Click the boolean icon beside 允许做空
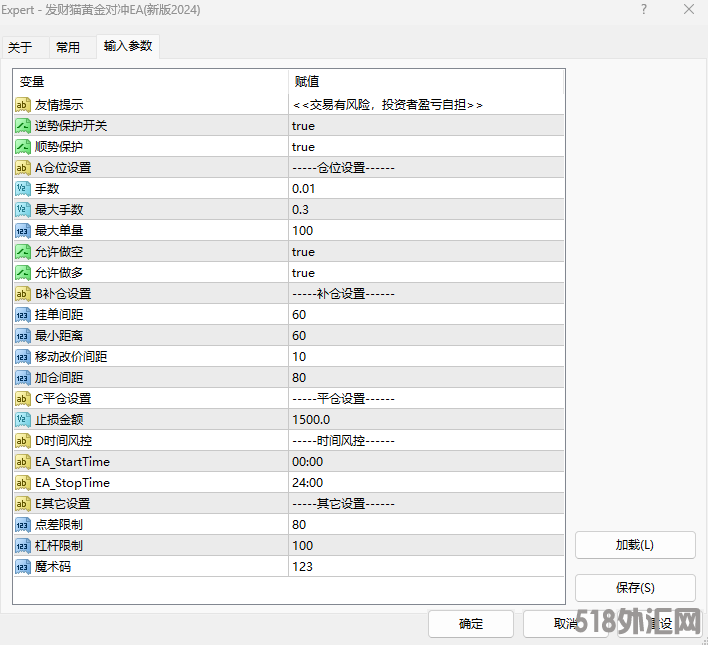This screenshot has height=645, width=708. pyautogui.click(x=23, y=252)
